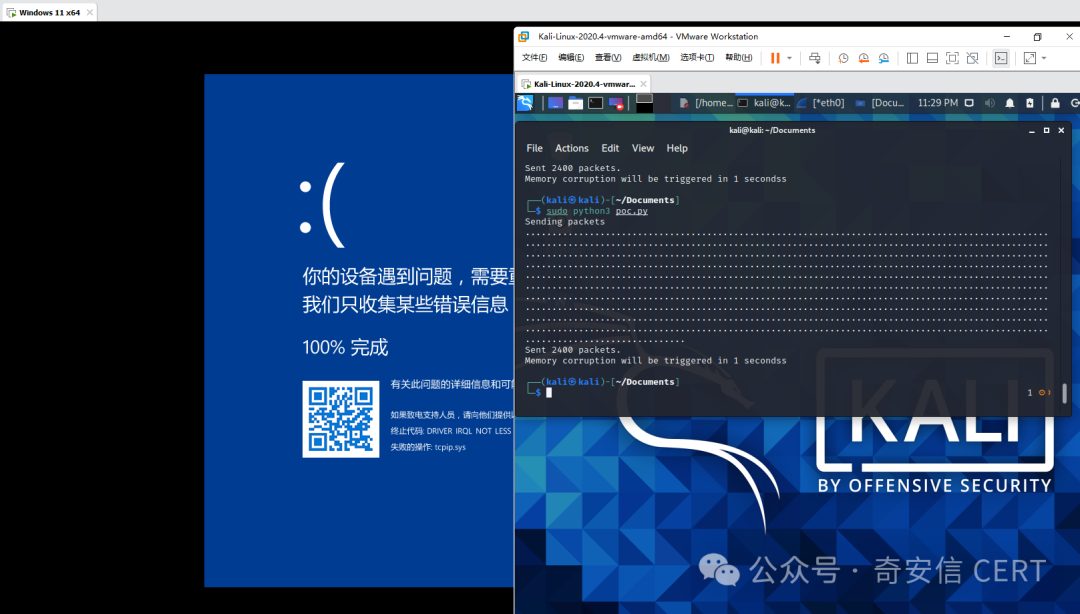Viewport: 1080px width, 614px height.
Task: Open the Help menu in Kali terminal
Action: 677,148
